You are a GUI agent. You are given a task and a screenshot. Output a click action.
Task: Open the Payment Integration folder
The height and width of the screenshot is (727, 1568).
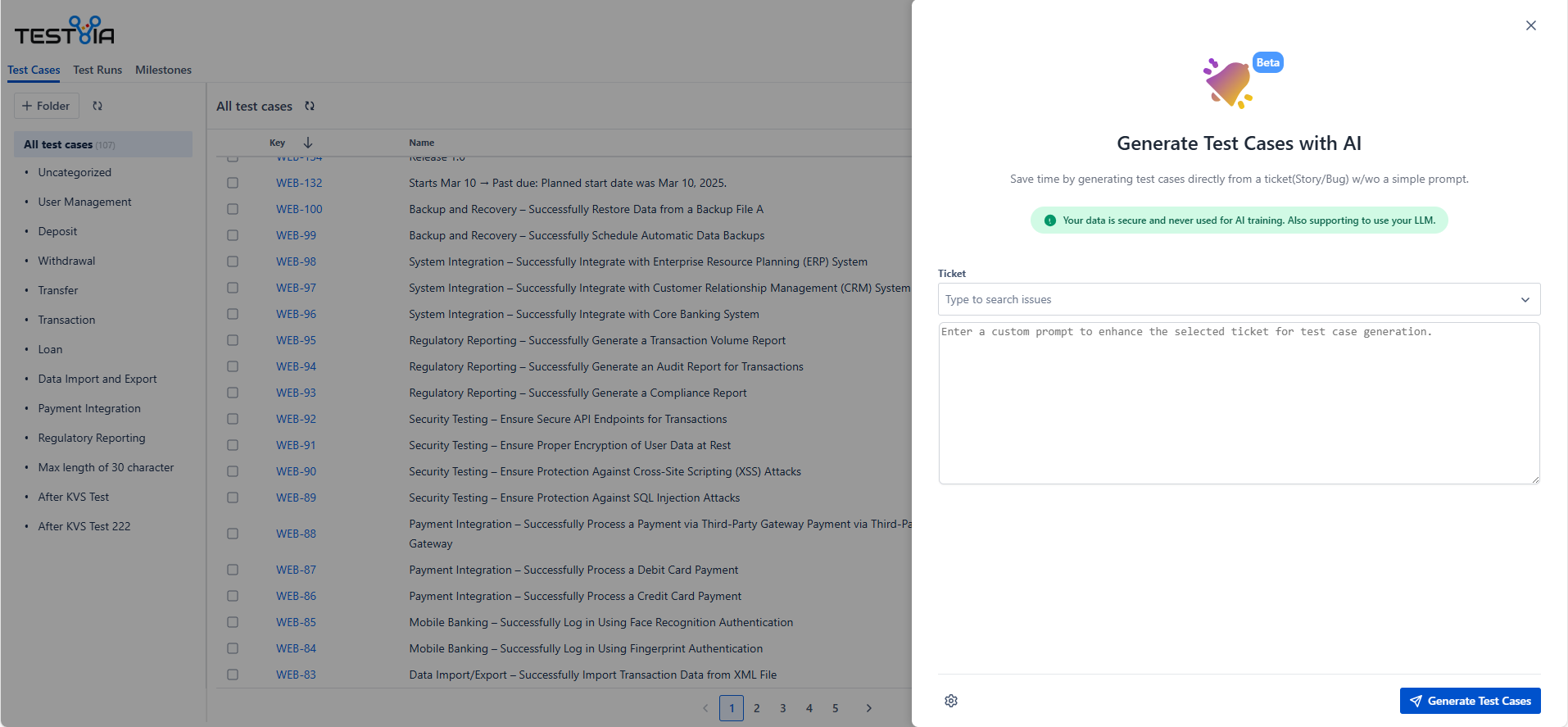[89, 408]
